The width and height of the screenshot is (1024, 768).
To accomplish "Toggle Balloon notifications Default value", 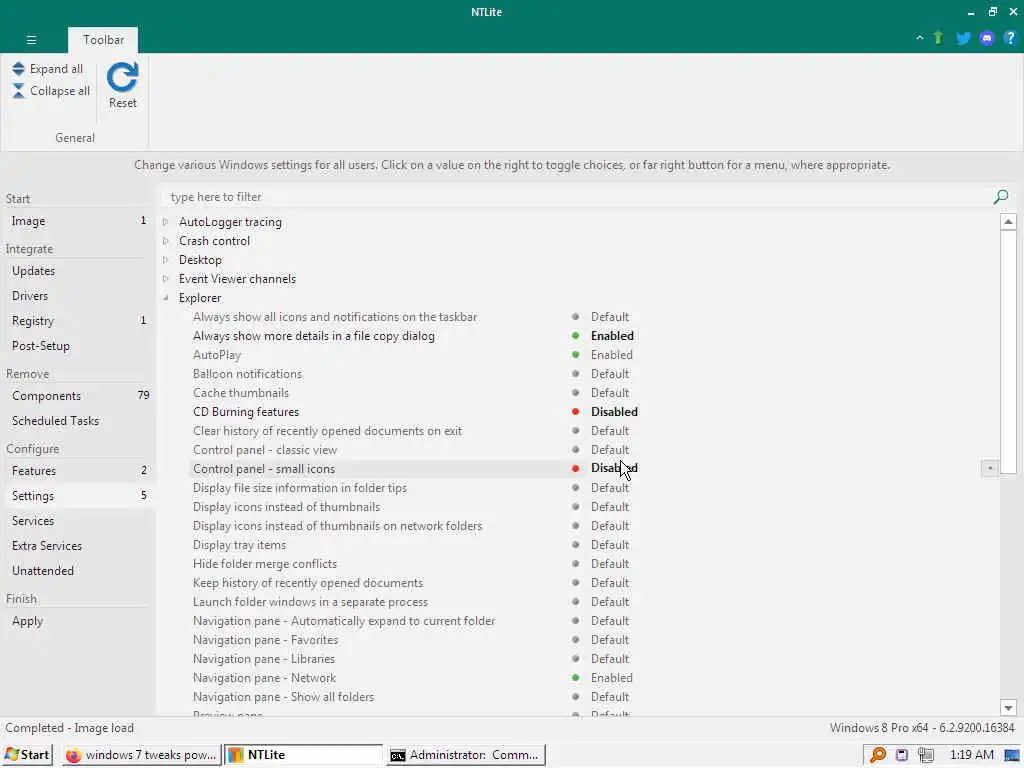I will point(609,374).
